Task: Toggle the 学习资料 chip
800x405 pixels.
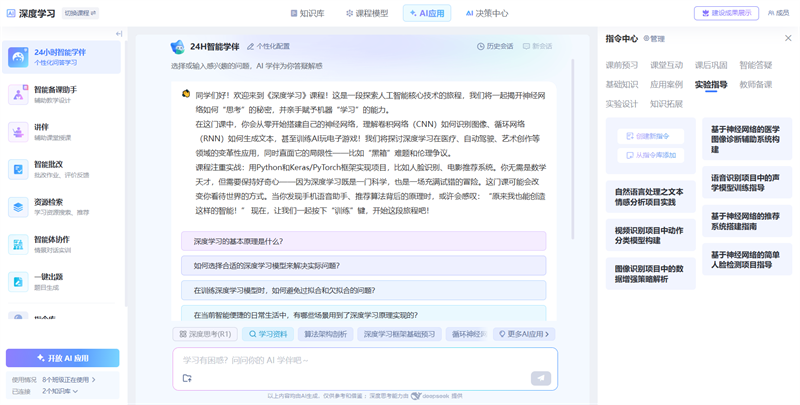Action: click(x=268, y=334)
